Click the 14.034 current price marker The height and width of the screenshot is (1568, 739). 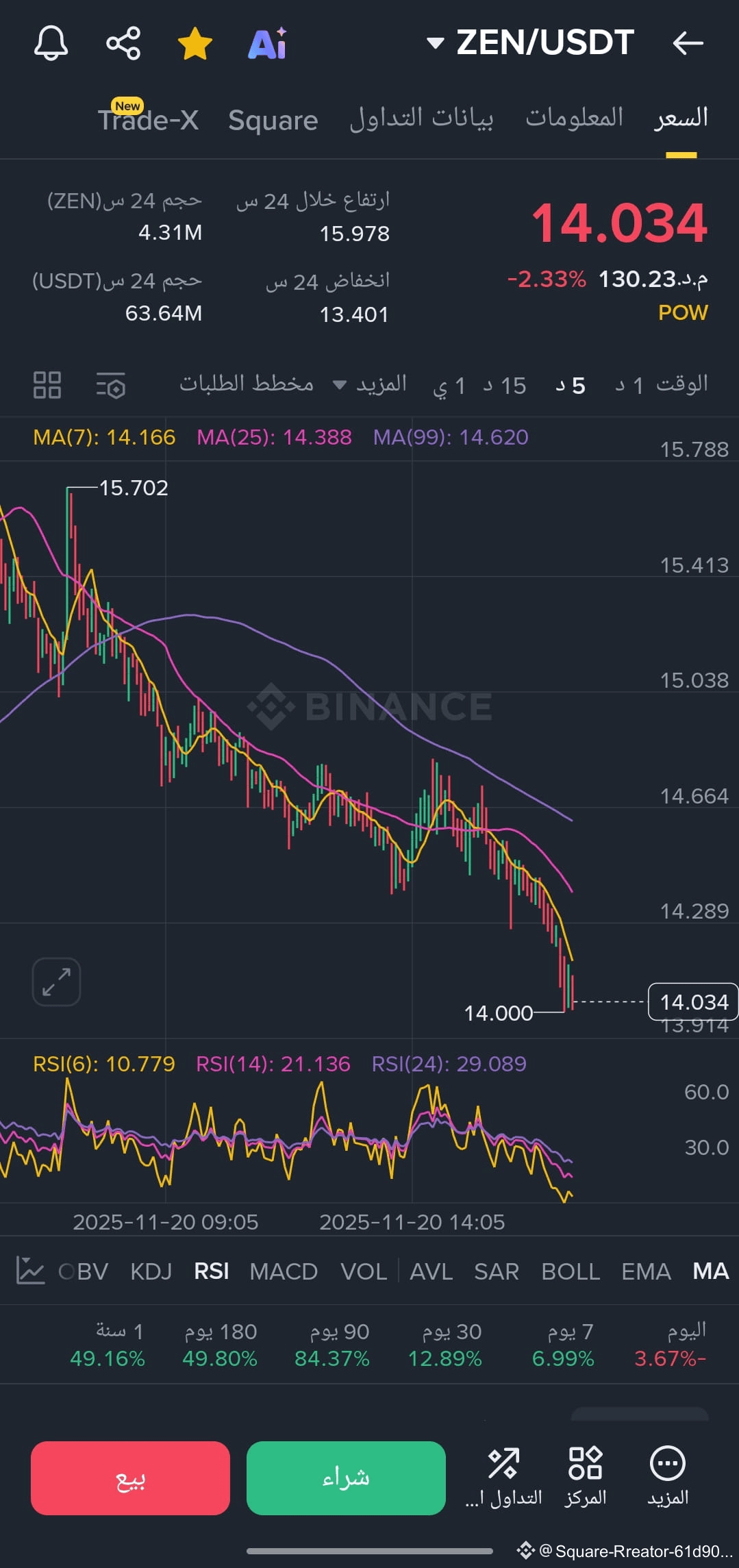tap(693, 1001)
